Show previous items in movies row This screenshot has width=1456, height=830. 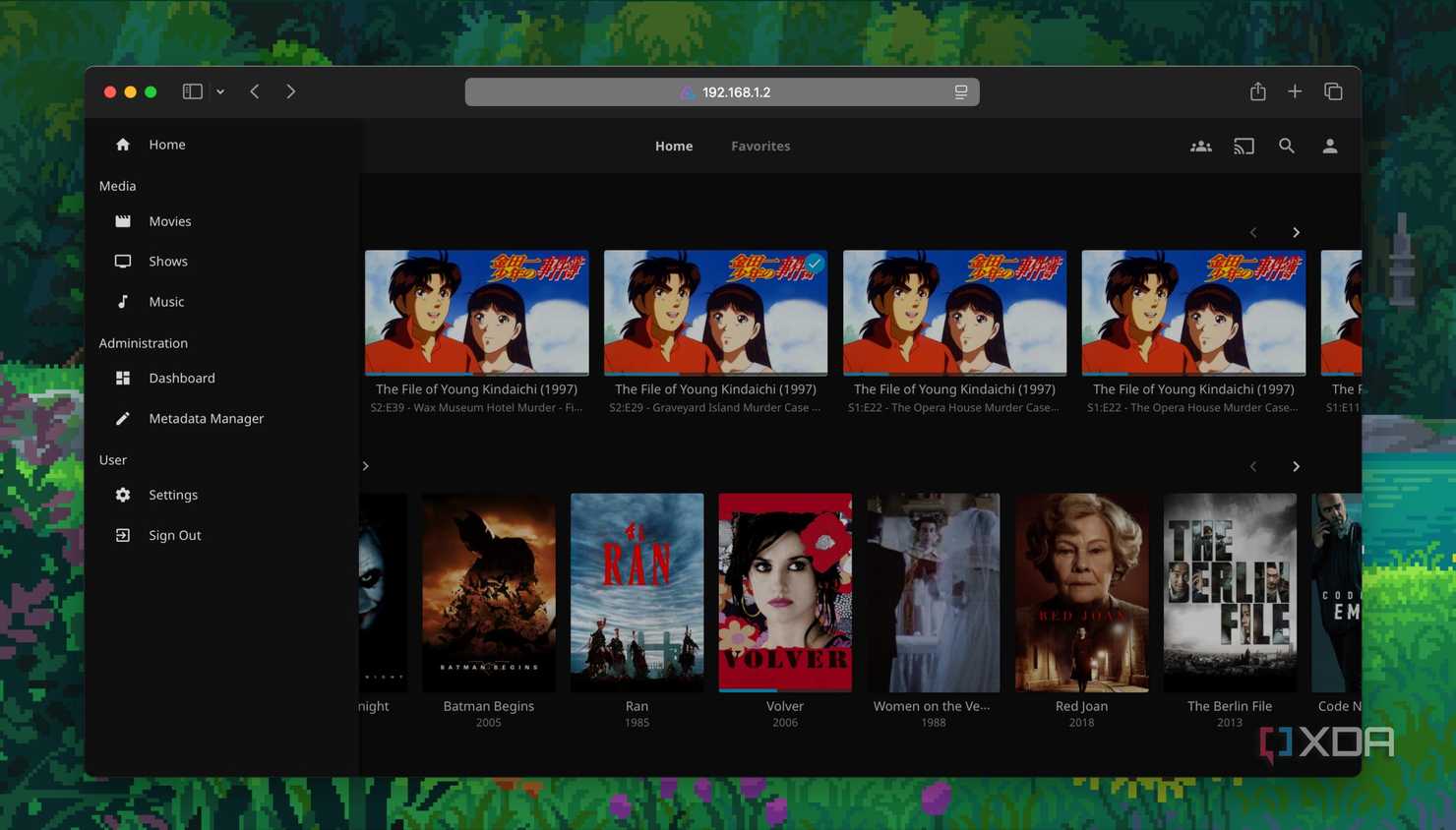point(1253,466)
